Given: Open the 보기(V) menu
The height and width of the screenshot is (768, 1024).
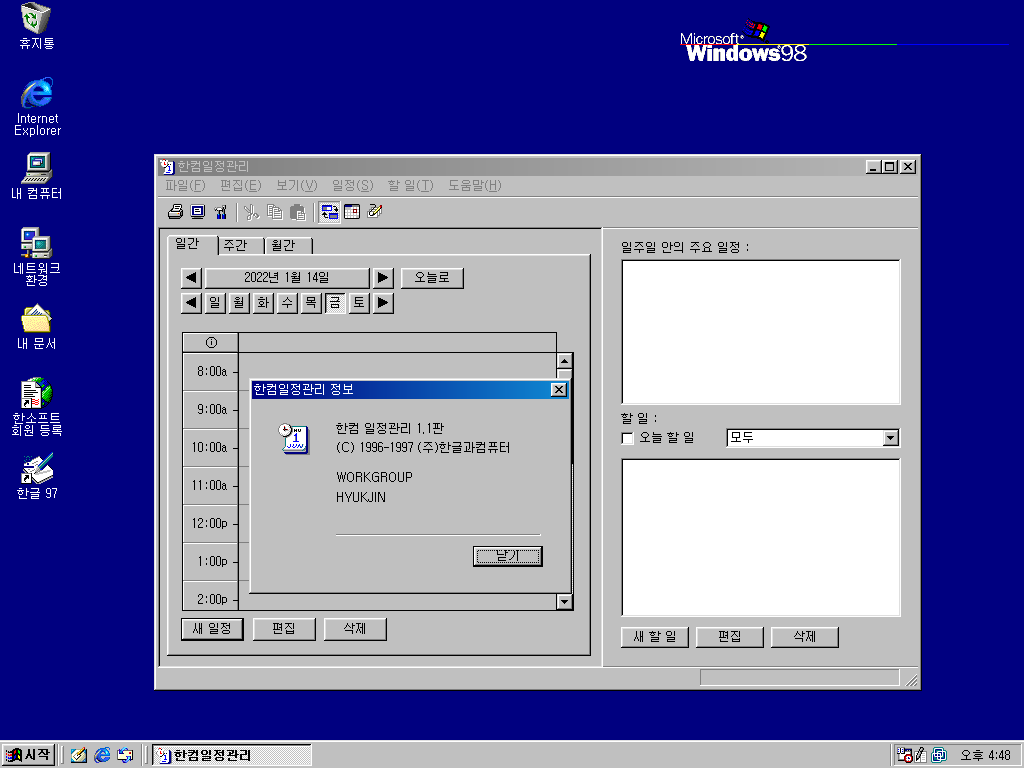Looking at the screenshot, I should coord(296,185).
